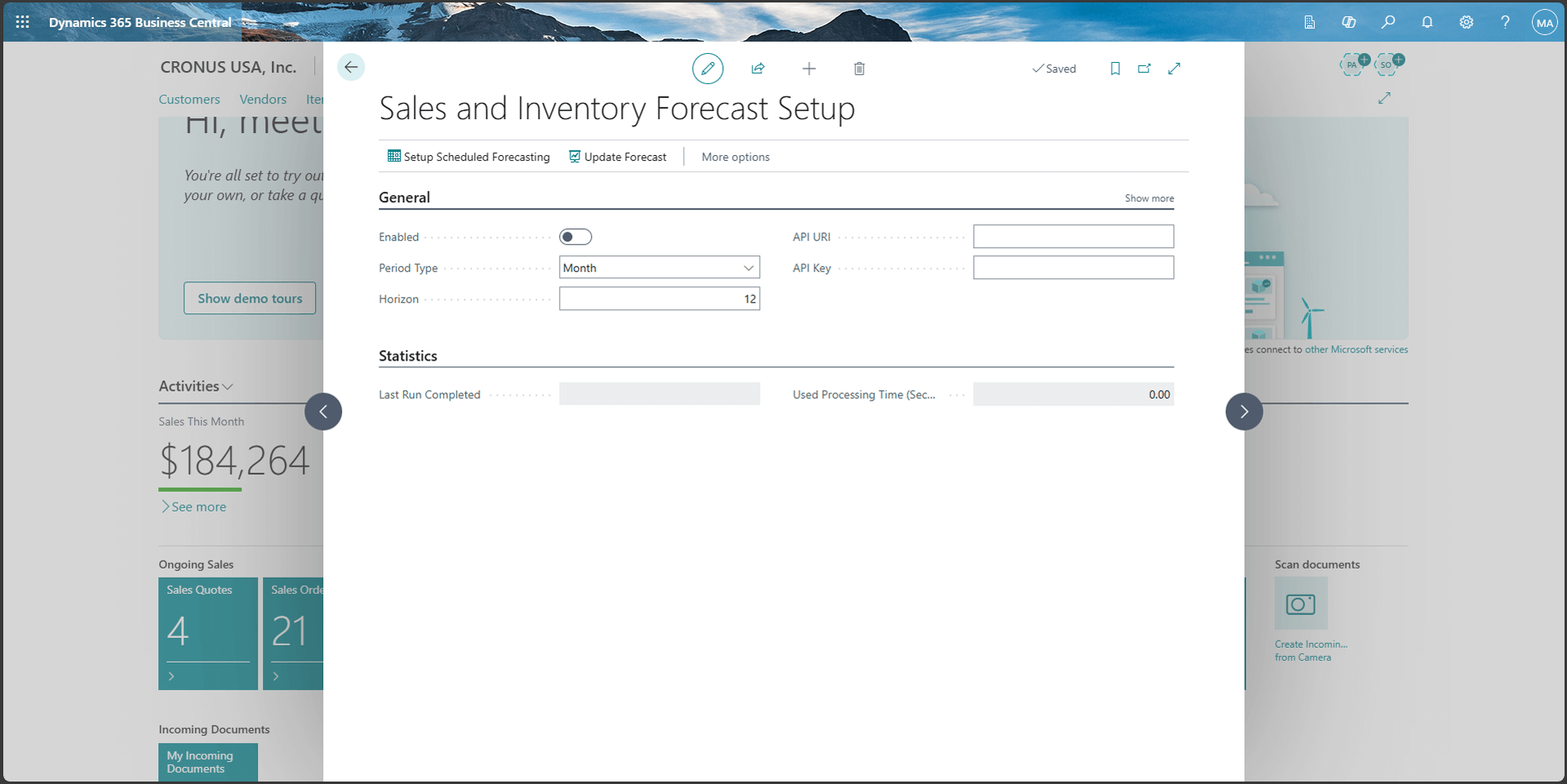Open the help question mark icon
Screen dimensions: 1567x784
click(x=1506, y=22)
